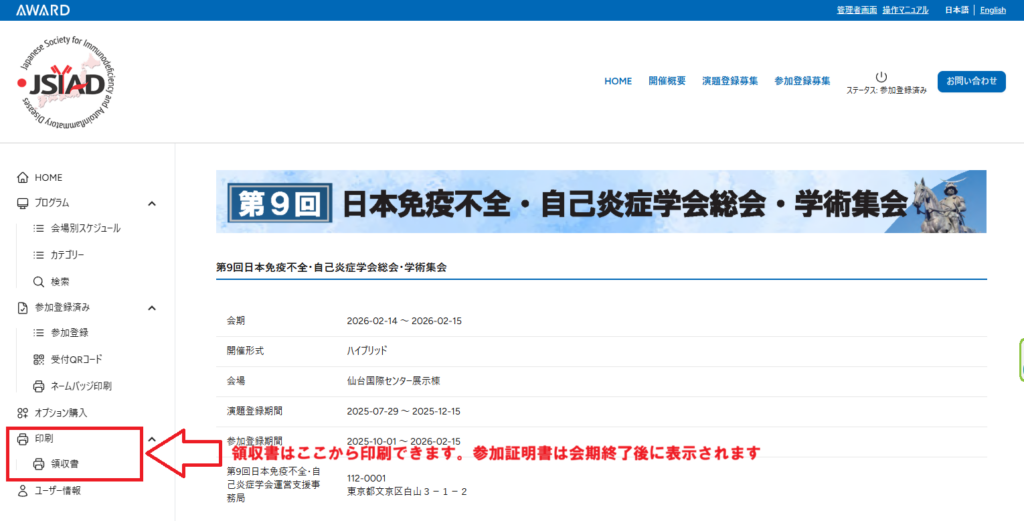Click the QR code icon beside 受付QRコード
This screenshot has height=521, width=1024.
click(x=39, y=359)
